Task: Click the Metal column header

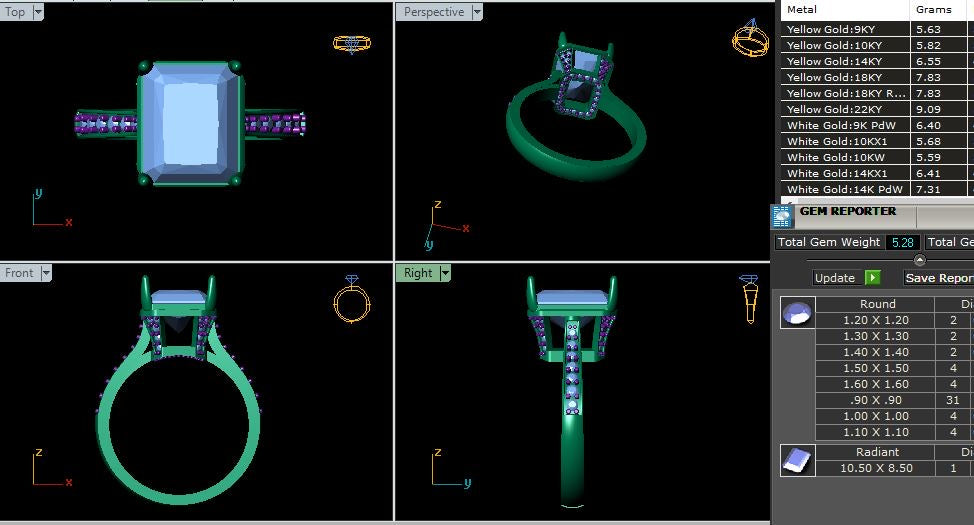Action: [844, 9]
